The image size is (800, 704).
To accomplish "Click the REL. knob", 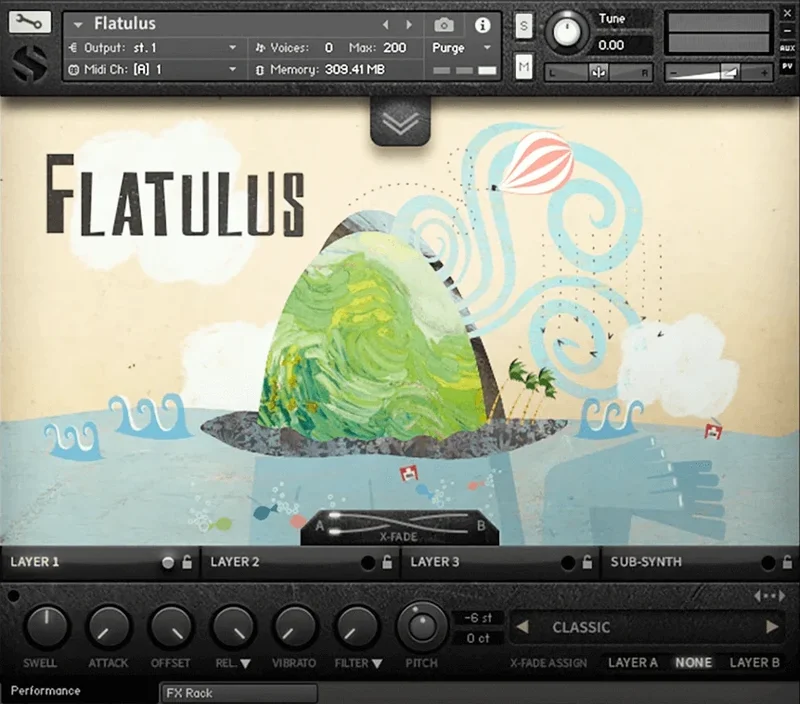I will click(x=233, y=627).
